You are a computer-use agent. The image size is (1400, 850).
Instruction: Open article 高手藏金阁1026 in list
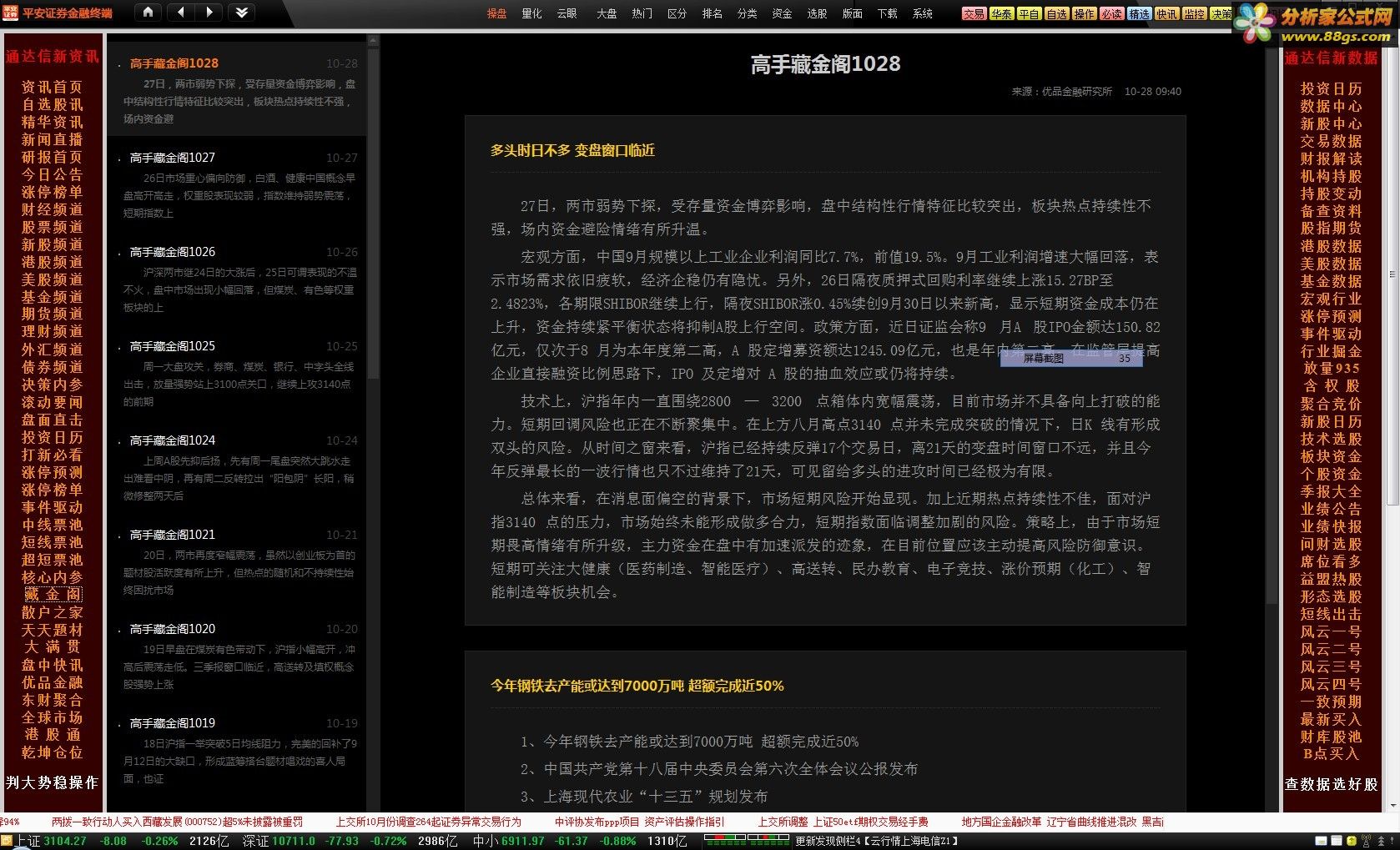pyautogui.click(x=172, y=251)
